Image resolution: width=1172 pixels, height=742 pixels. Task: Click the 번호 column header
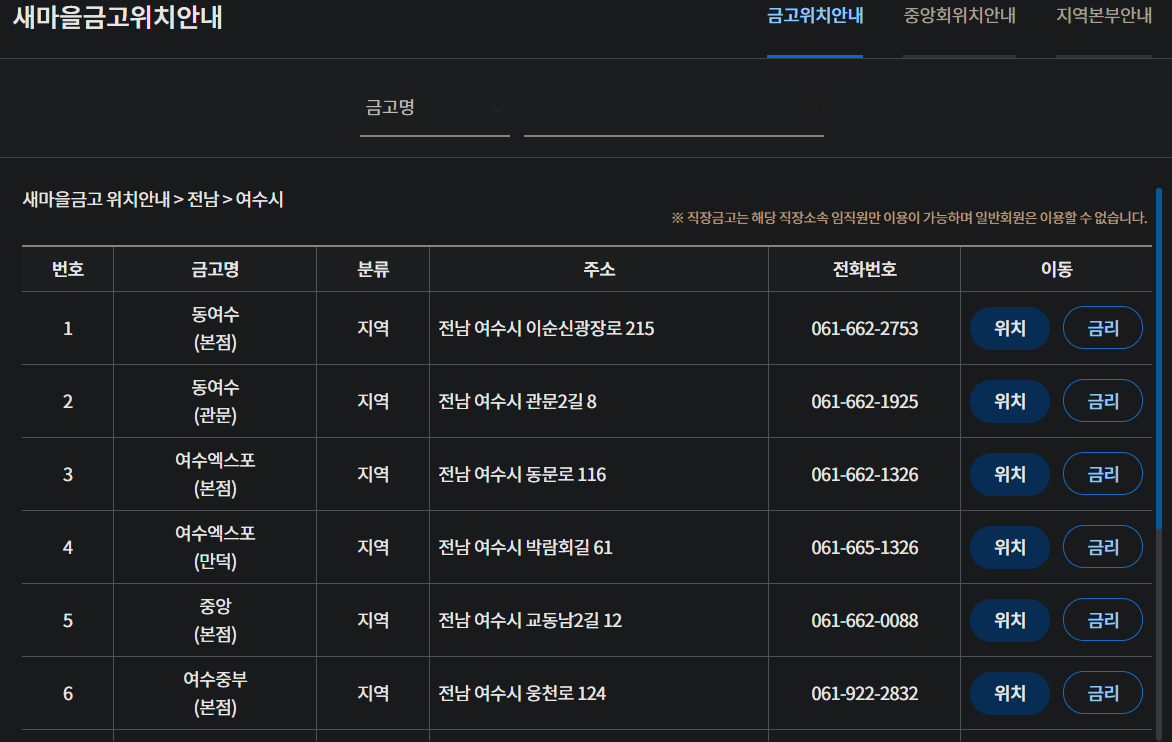click(x=68, y=269)
